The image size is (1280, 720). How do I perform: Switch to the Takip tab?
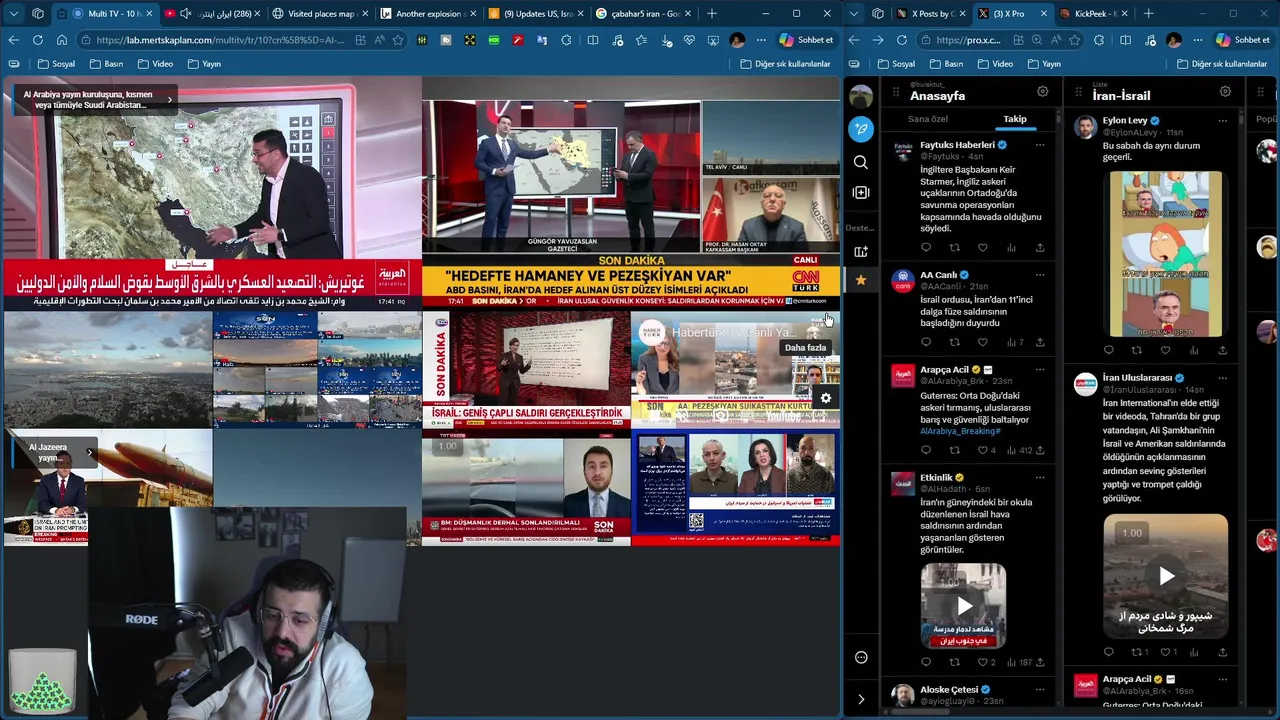click(1015, 119)
